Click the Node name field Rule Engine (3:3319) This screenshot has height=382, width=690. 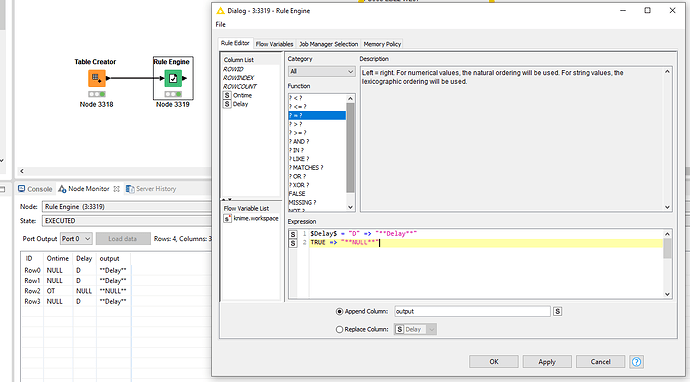click(127, 206)
